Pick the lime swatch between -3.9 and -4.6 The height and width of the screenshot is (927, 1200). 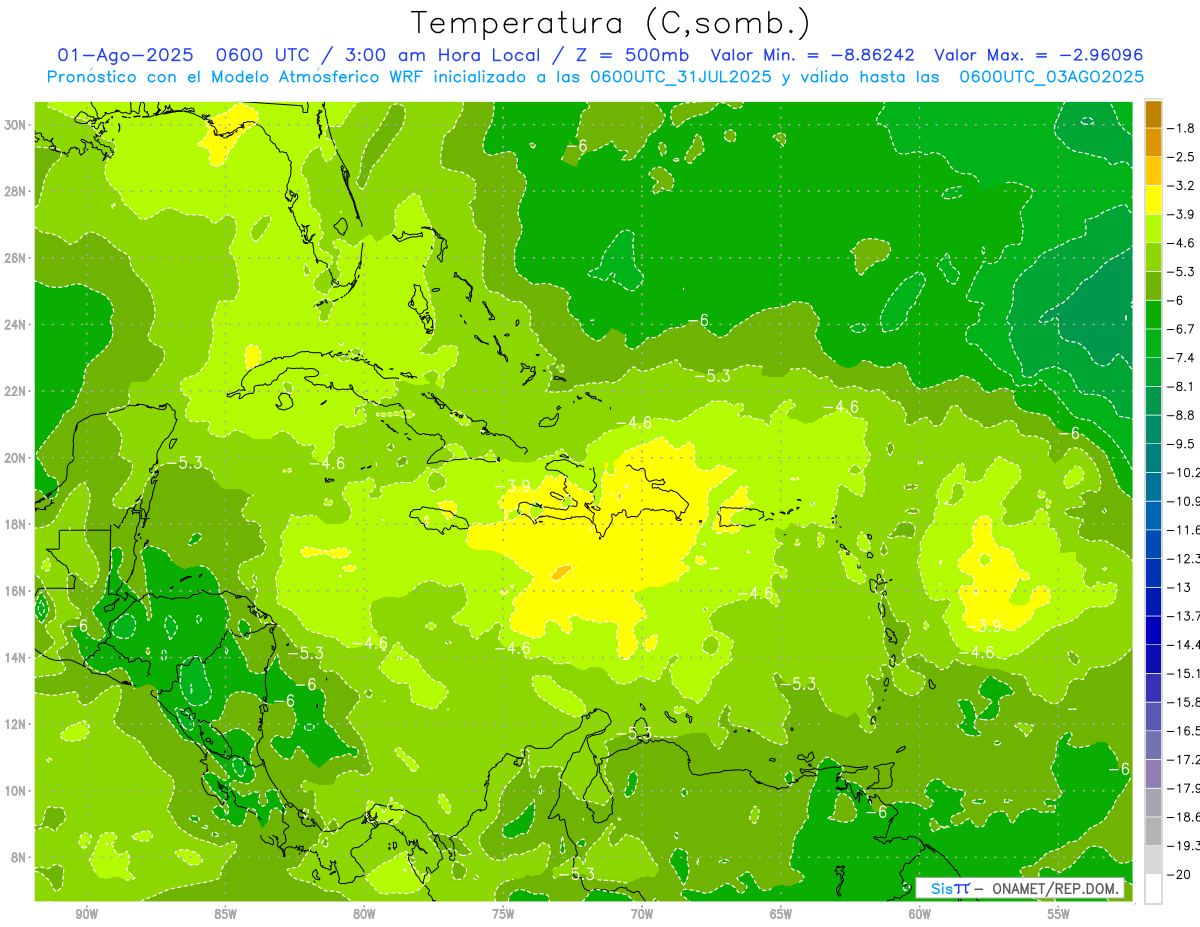coord(1153,228)
